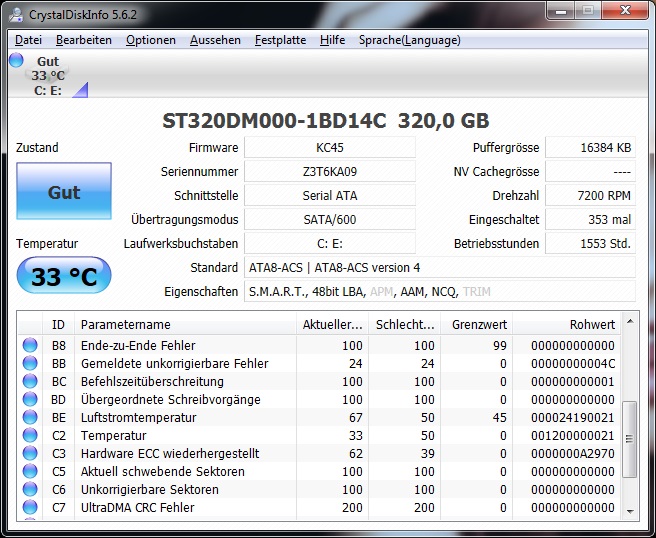This screenshot has height=538, width=656.
Task: Select the Unkorrigierbare Sektoren parameter text
Action: [150, 489]
